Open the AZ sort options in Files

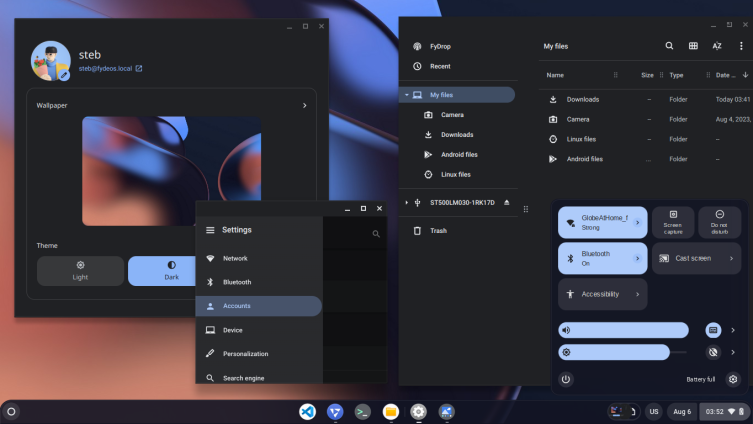click(717, 46)
